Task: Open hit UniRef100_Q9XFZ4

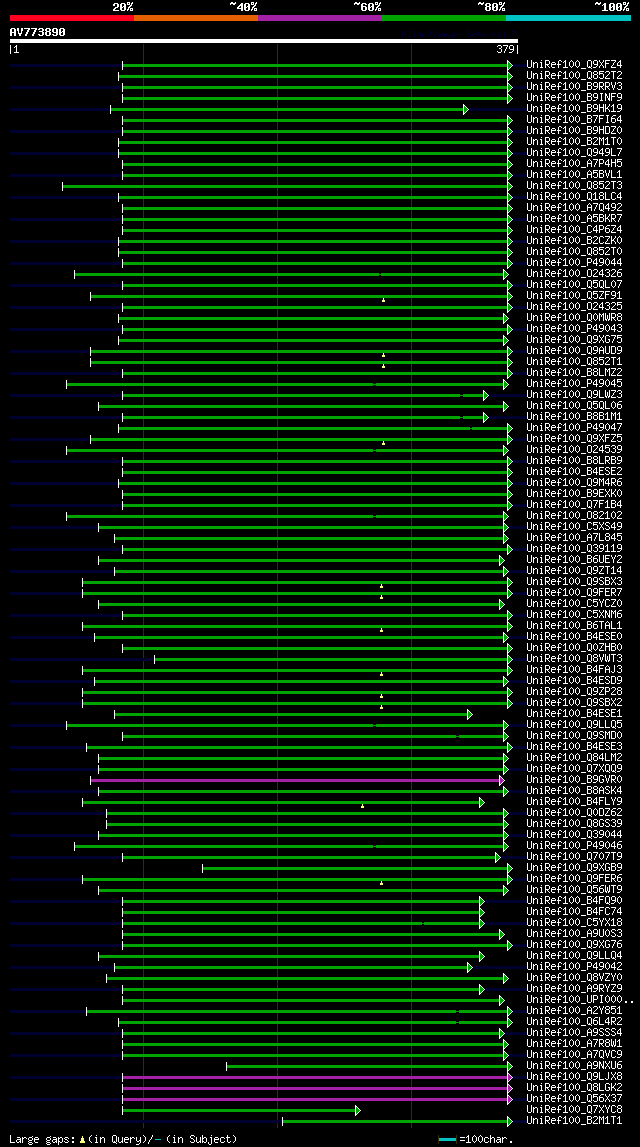Action: coord(574,65)
